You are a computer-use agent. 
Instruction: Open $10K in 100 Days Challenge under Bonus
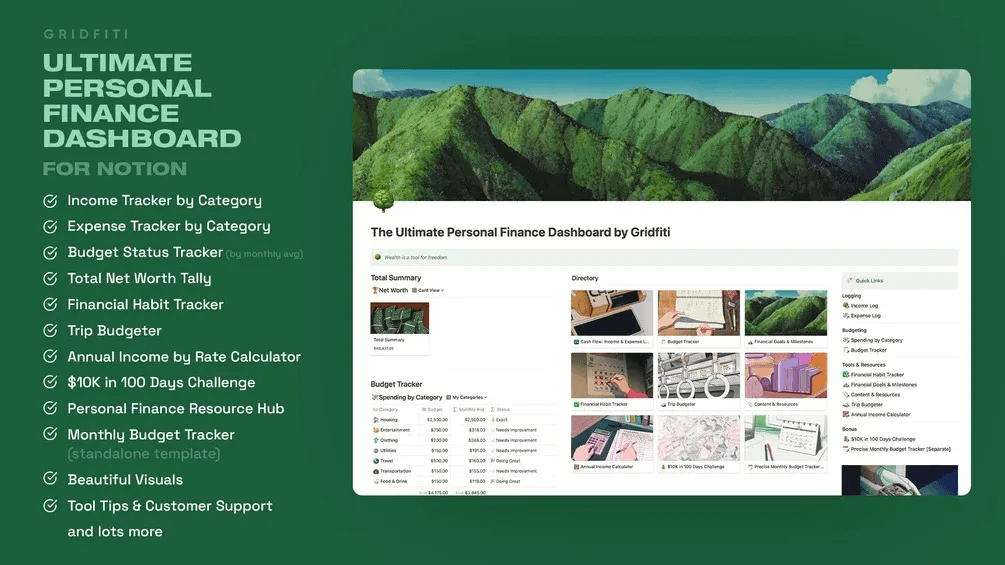point(879,439)
